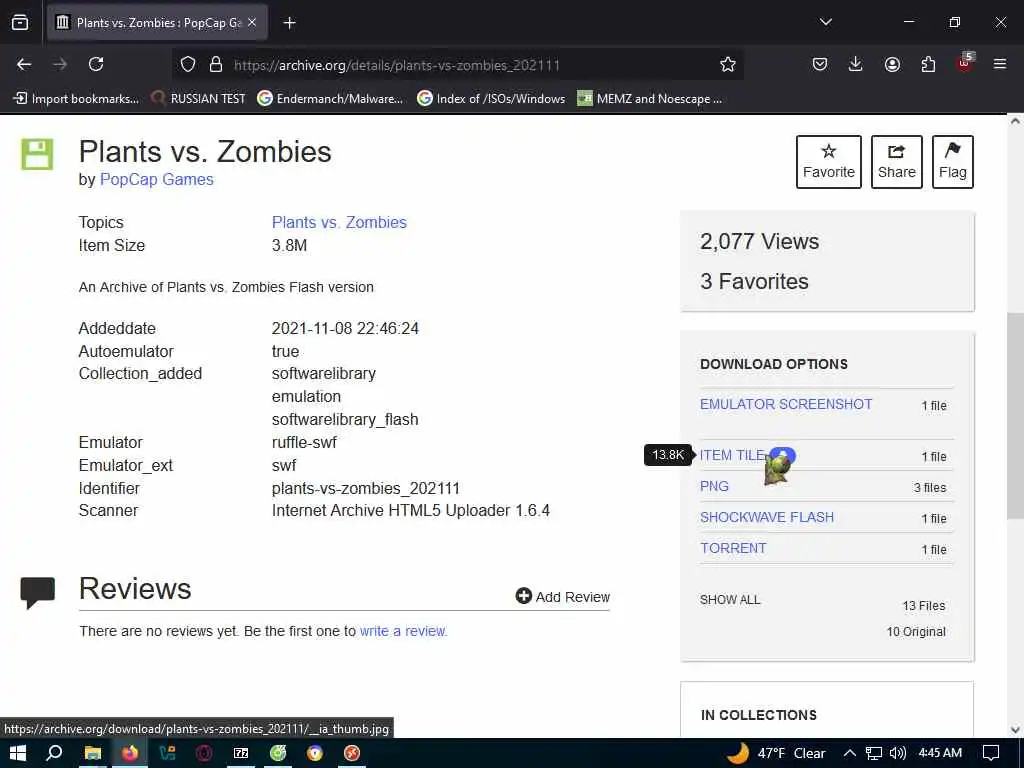Select the ruffle-swf emulator value
The width and height of the screenshot is (1024, 768).
(x=304, y=443)
